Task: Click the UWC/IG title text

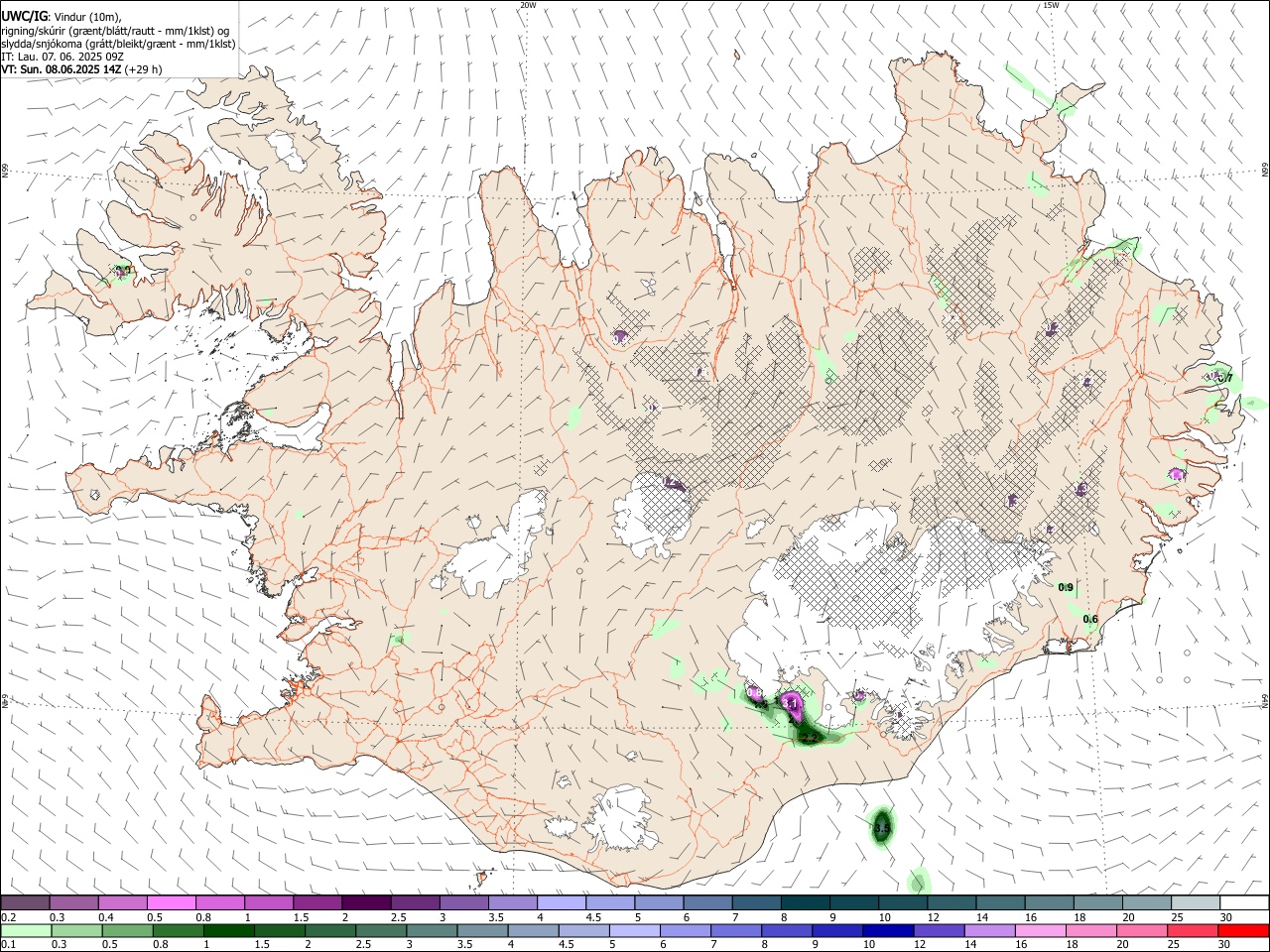Action: (x=24, y=16)
